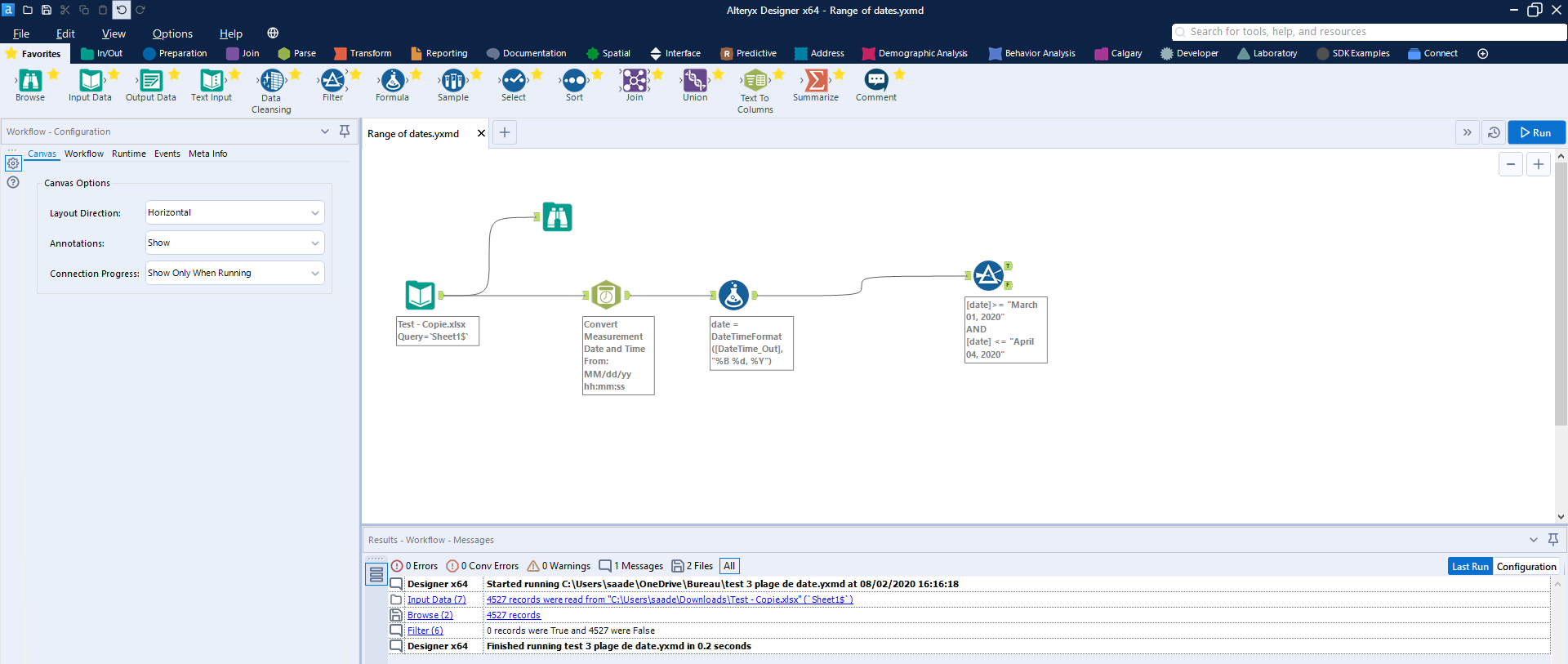Run the workflow

(x=1536, y=132)
